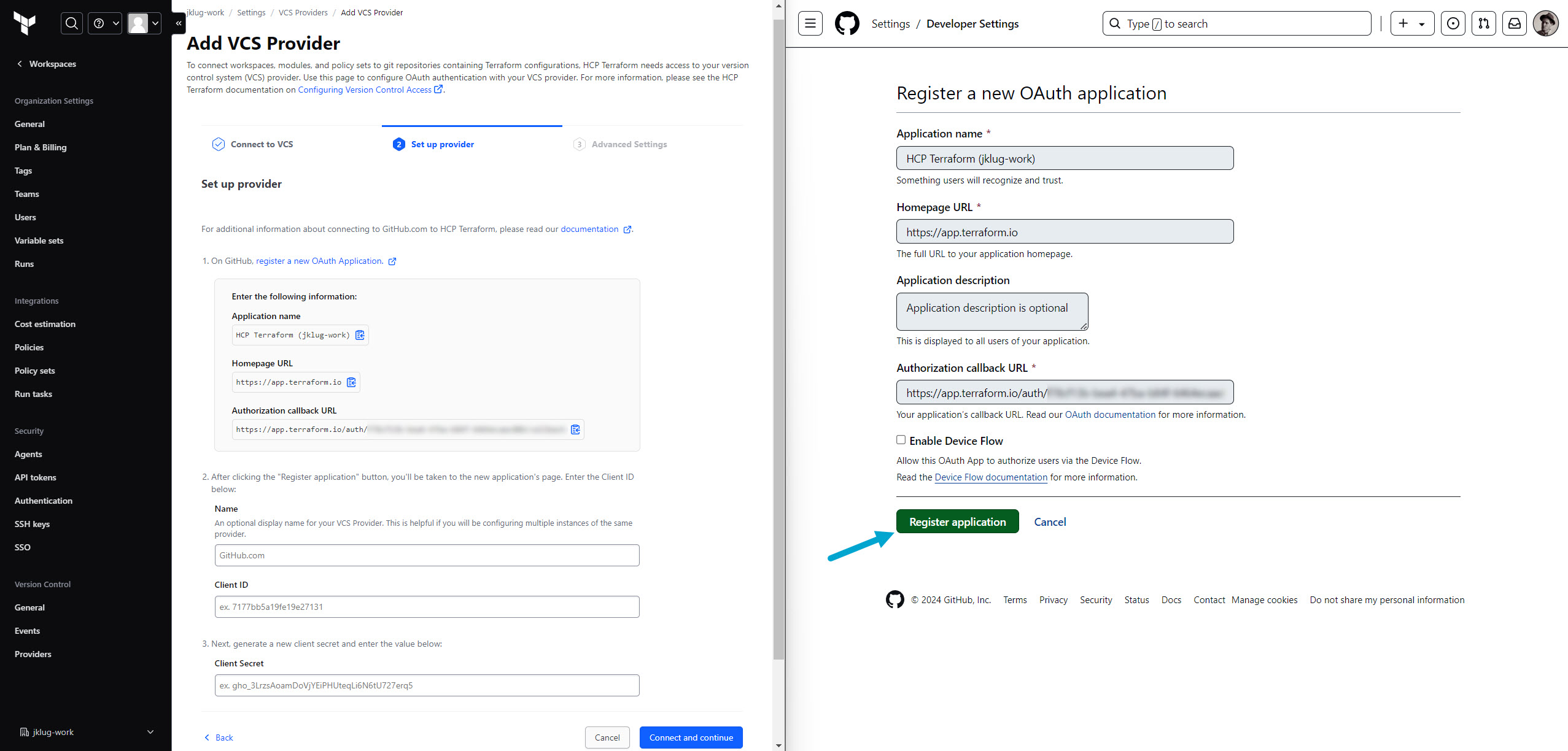Viewport: 1568px width, 751px height.
Task: Open the user avatar dropdown
Action: [x=144, y=23]
